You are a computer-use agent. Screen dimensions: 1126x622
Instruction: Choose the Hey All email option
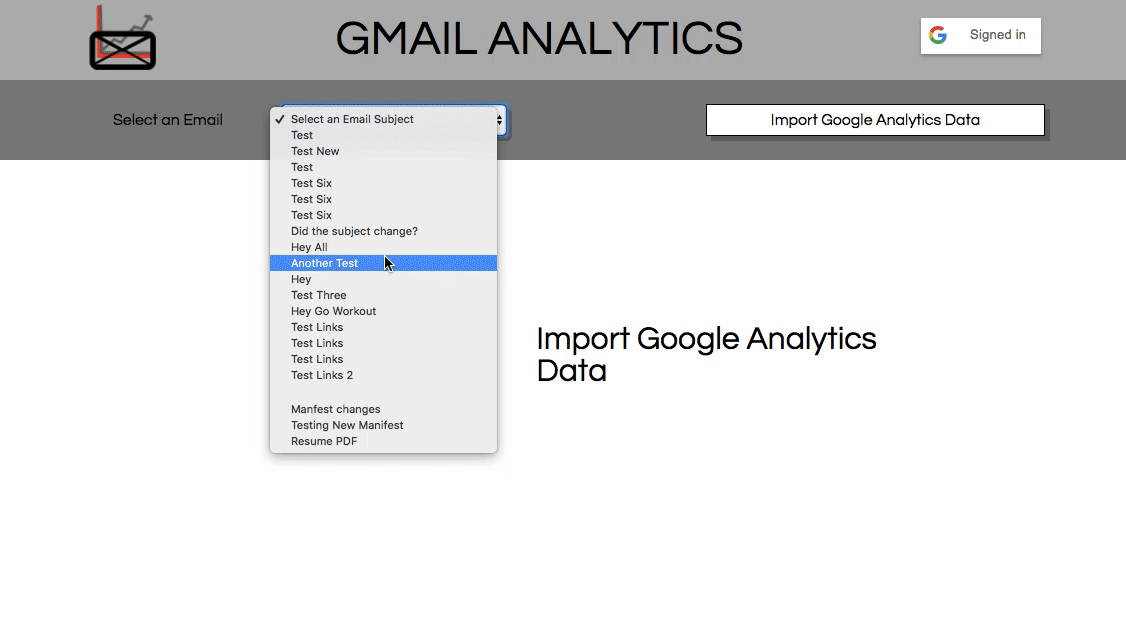pyautogui.click(x=309, y=247)
